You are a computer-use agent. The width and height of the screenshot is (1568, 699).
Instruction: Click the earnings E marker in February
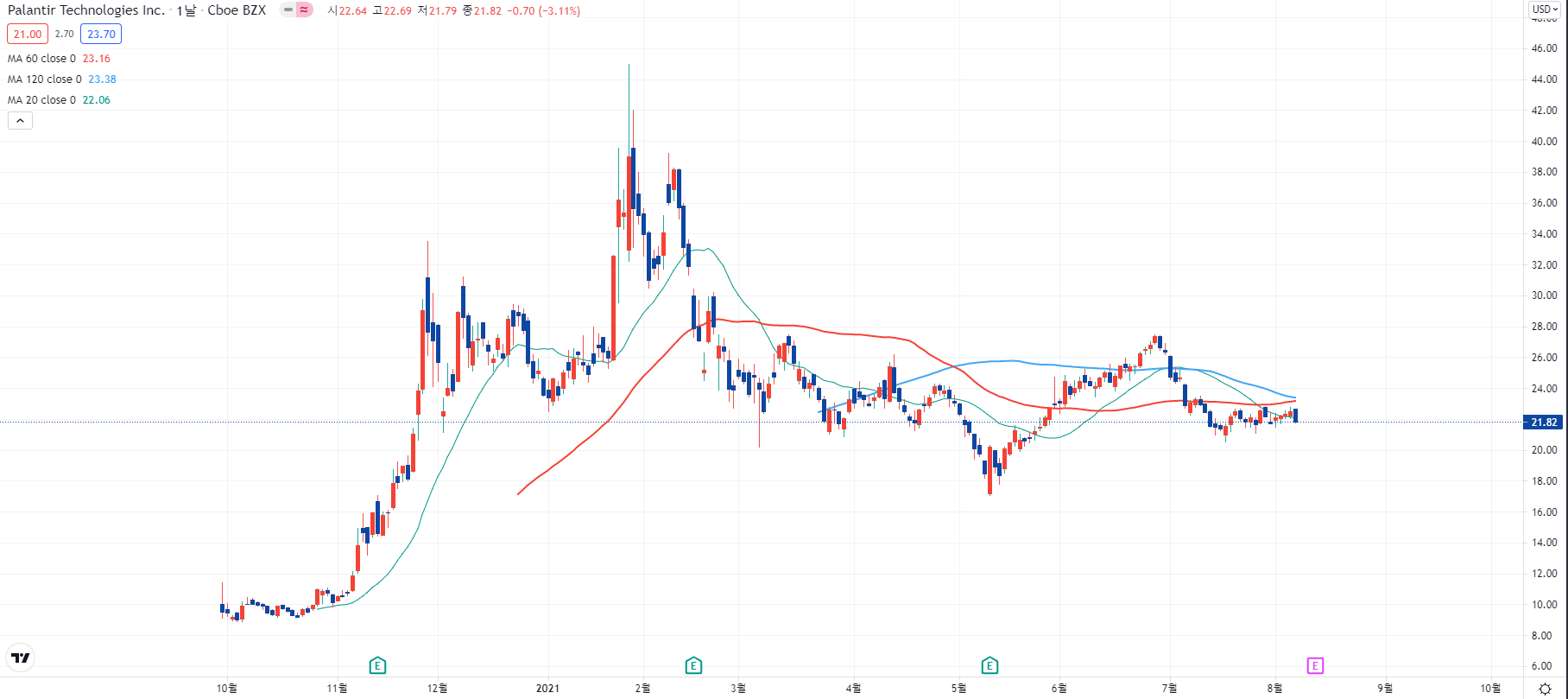click(x=693, y=665)
